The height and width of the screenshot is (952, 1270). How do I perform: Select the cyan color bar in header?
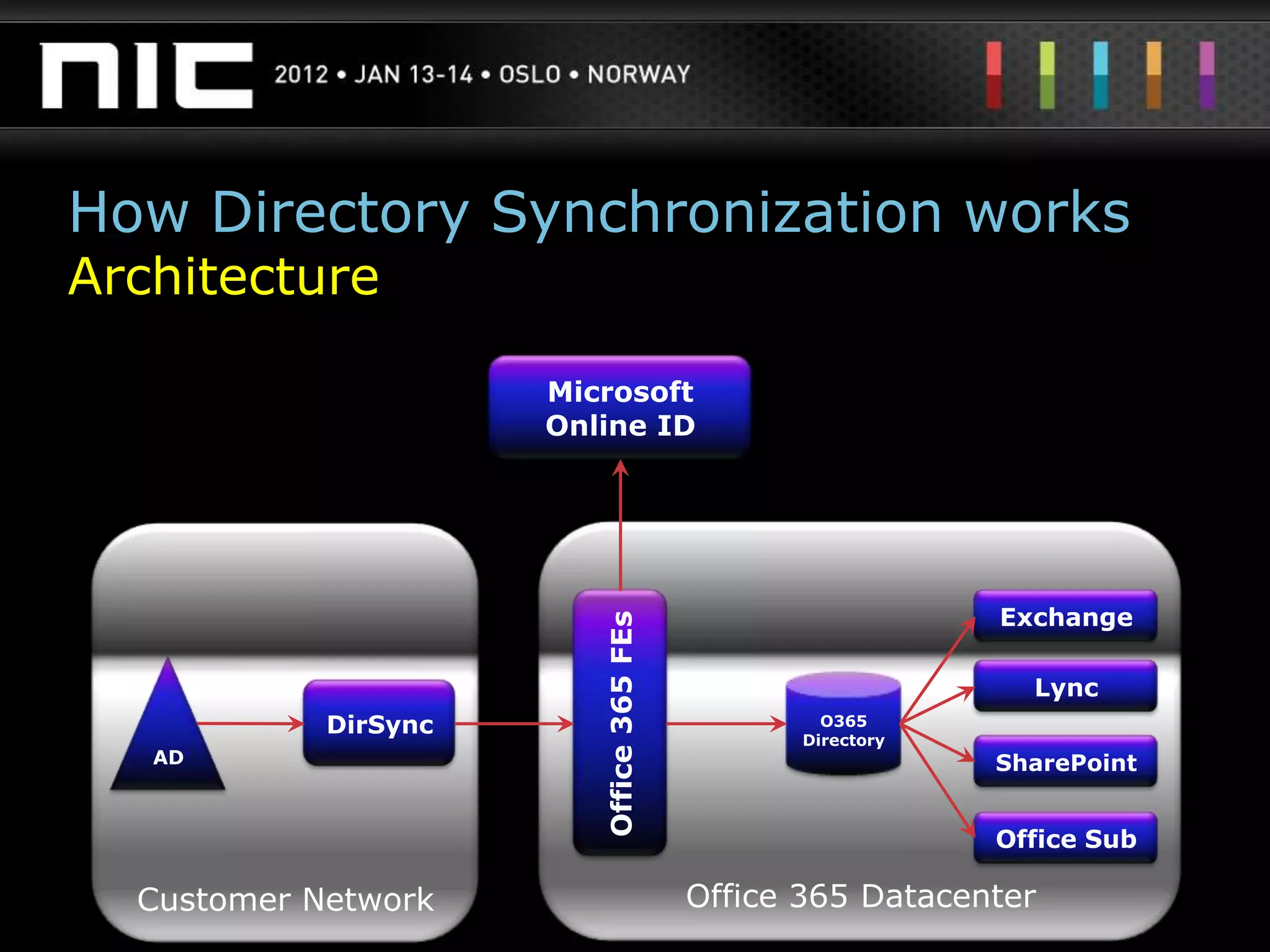tap(1101, 75)
